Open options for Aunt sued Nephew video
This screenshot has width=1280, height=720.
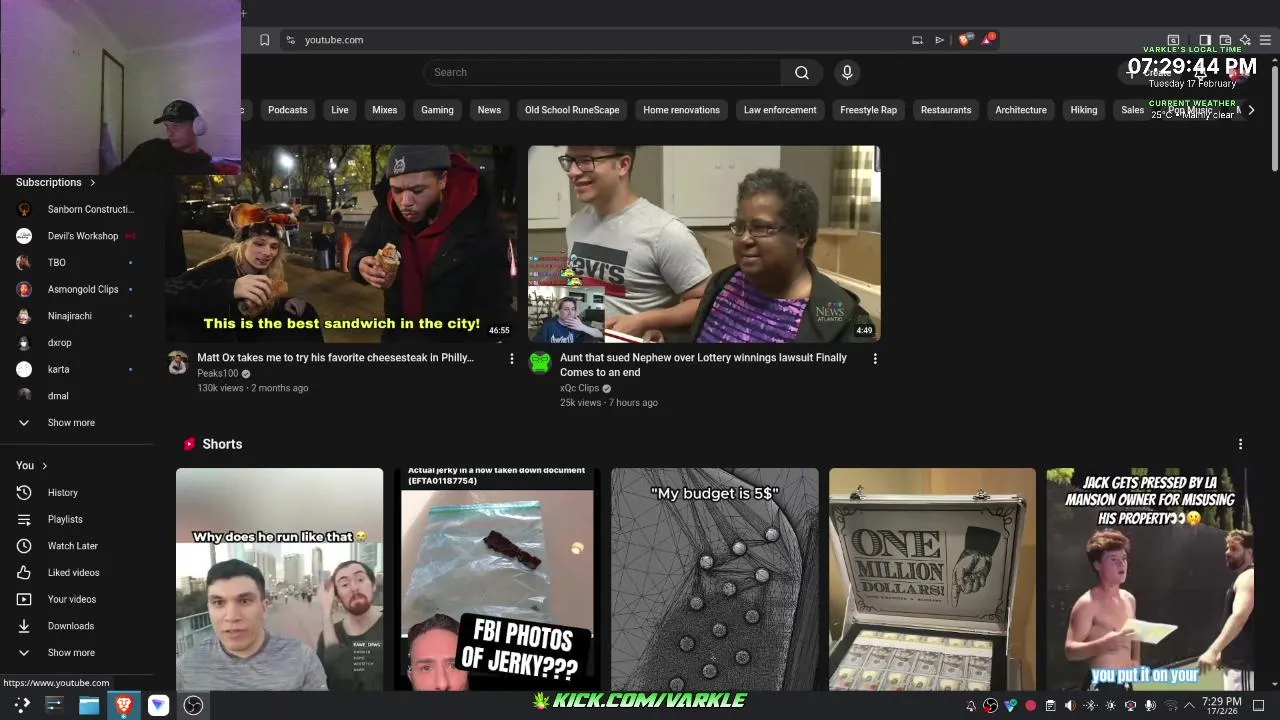(x=875, y=358)
